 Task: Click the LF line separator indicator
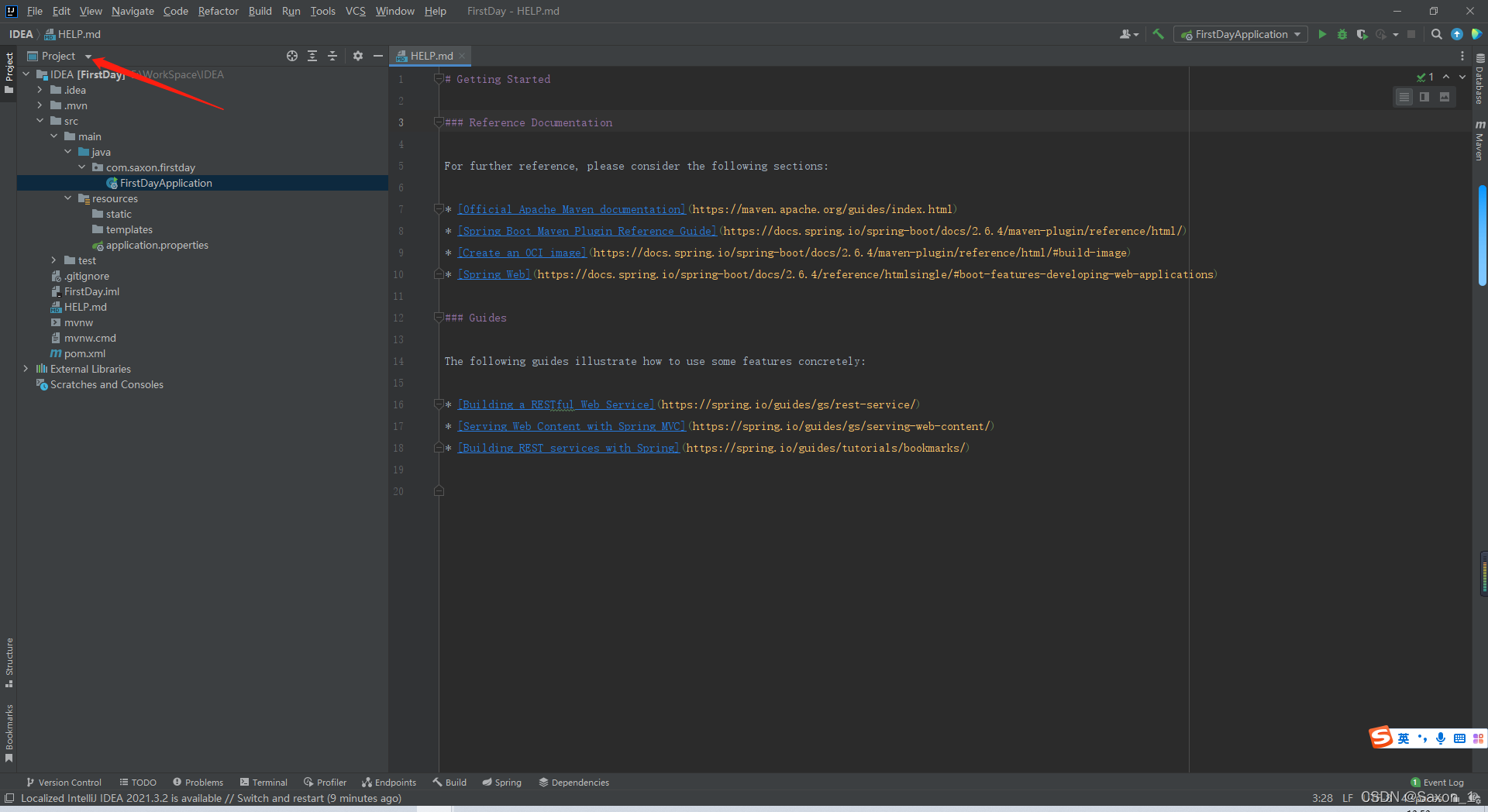1348,798
